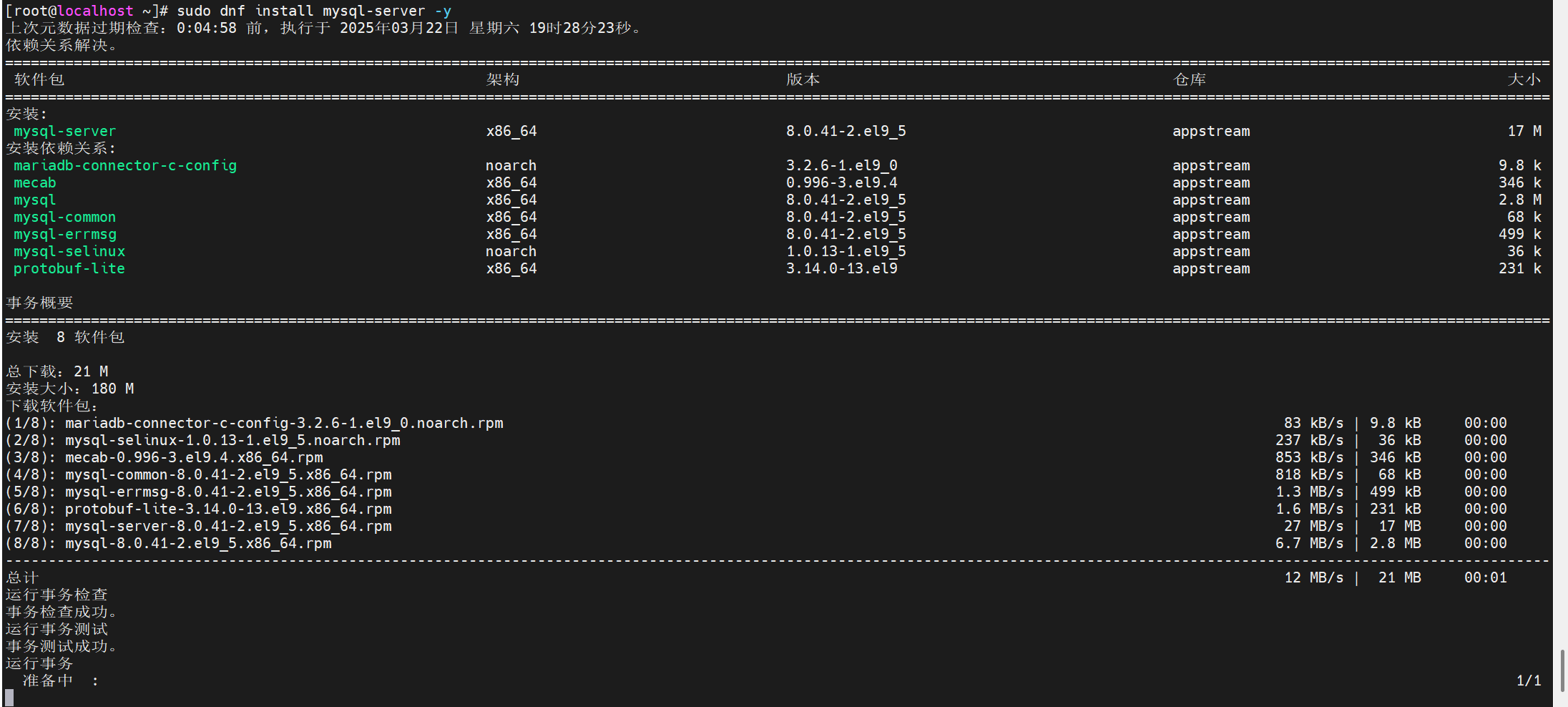1568x707 pixels.
Task: Select the mecab package in the dependency list
Action: point(34,182)
